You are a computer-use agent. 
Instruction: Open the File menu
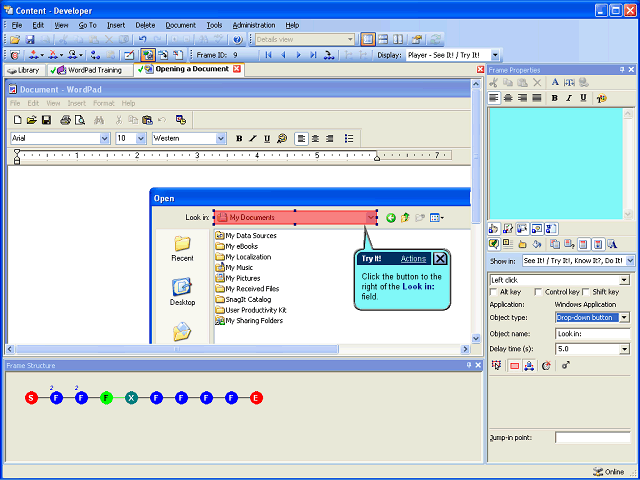click(x=17, y=25)
